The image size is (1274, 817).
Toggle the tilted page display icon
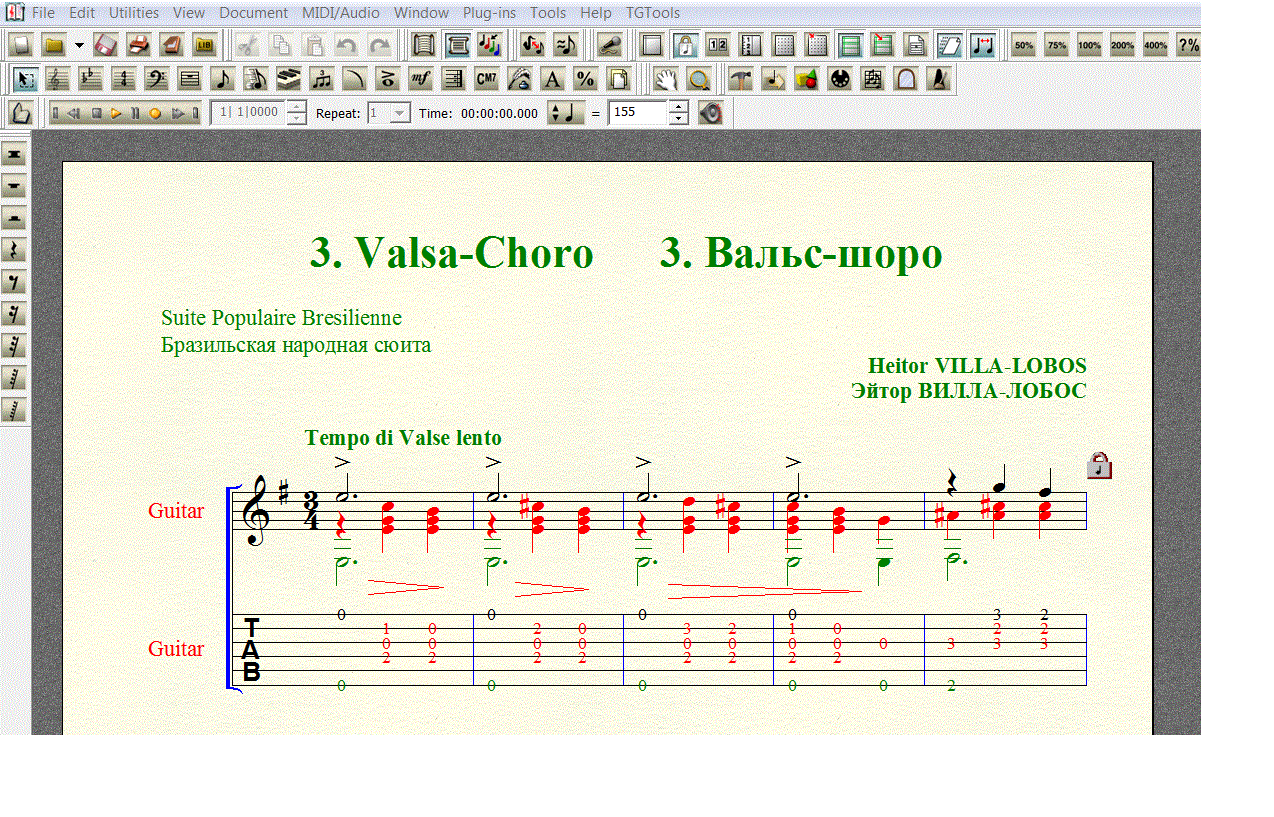[949, 45]
